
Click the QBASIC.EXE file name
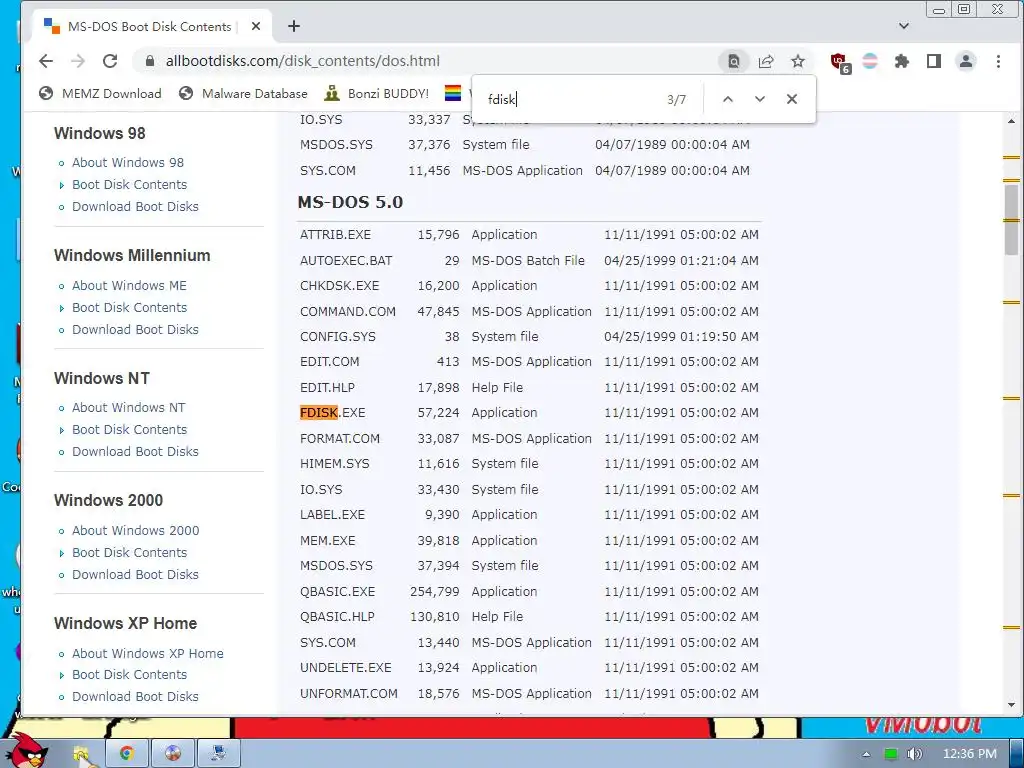click(x=338, y=592)
